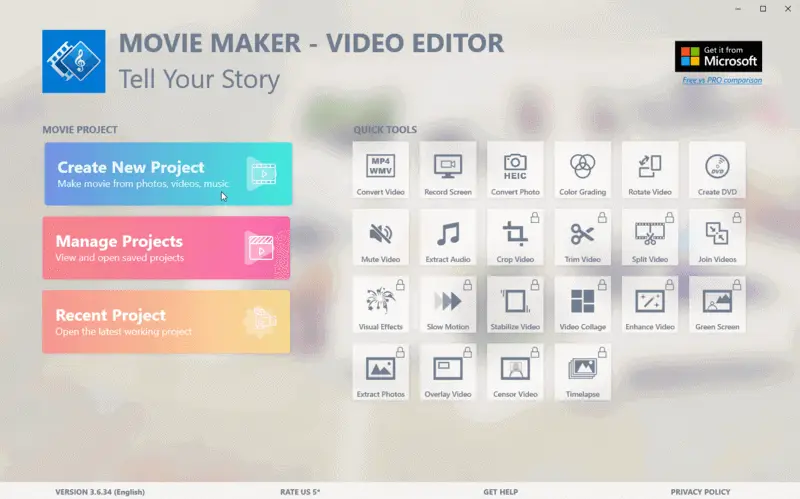Maximize the application window
Viewport: 800px width, 499px height.
pyautogui.click(x=763, y=9)
